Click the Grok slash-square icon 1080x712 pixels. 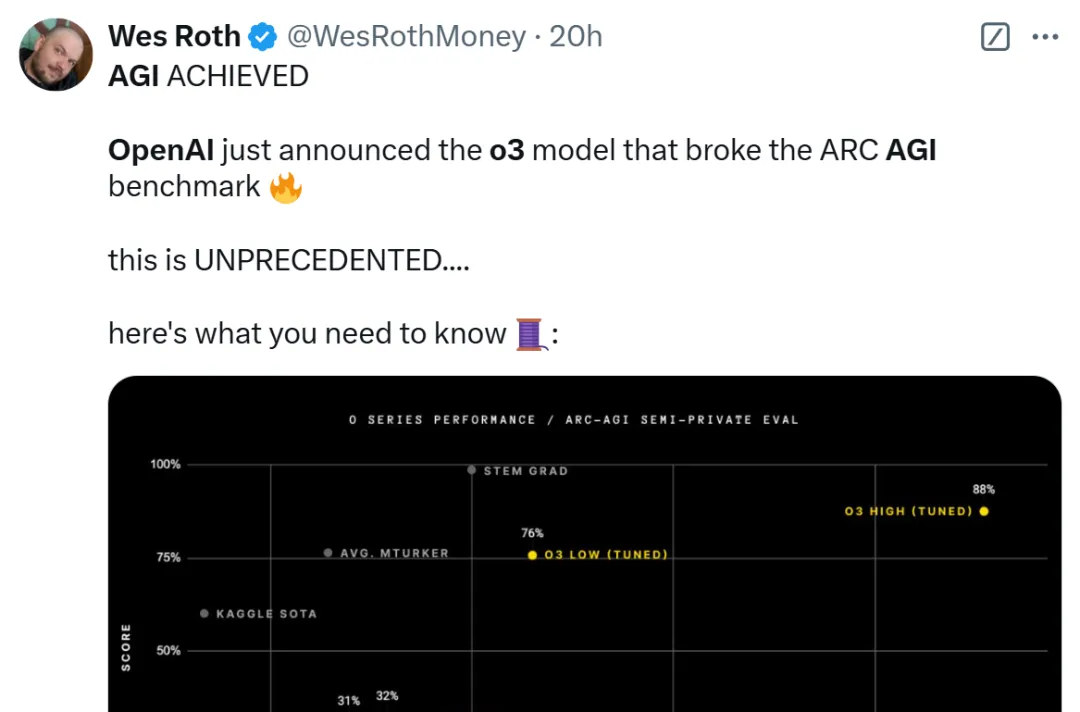[995, 36]
